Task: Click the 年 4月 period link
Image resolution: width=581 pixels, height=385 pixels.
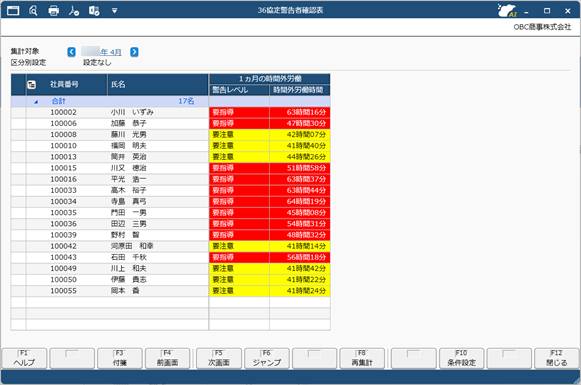Action: point(110,52)
